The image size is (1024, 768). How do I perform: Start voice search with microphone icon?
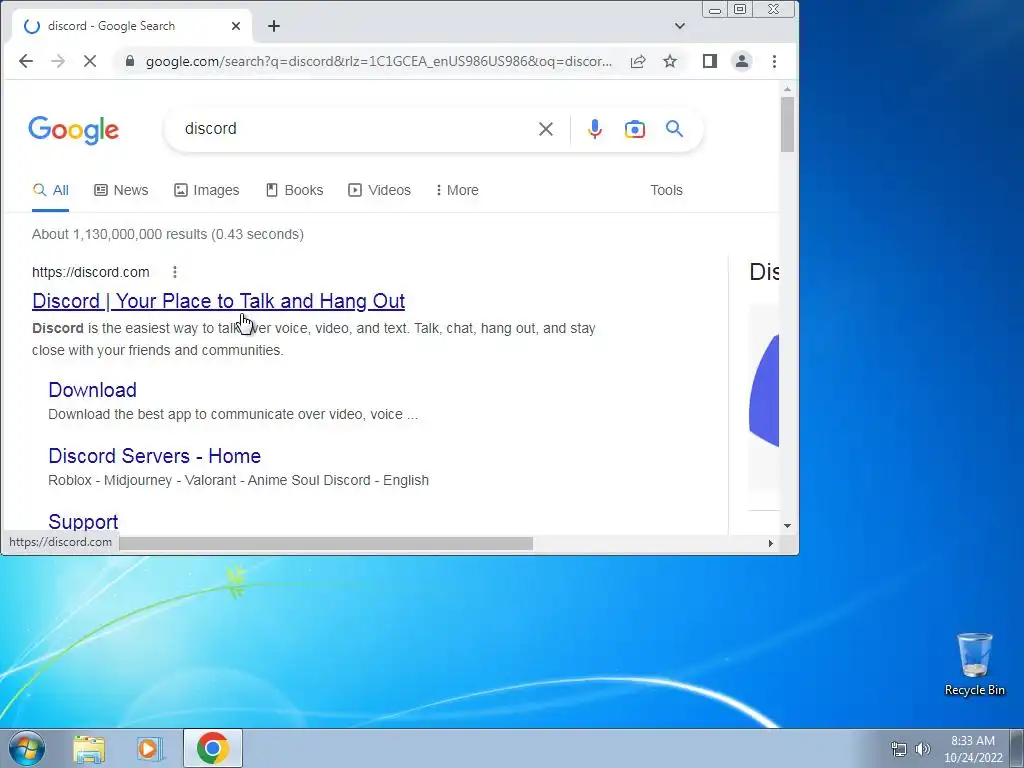[594, 129]
